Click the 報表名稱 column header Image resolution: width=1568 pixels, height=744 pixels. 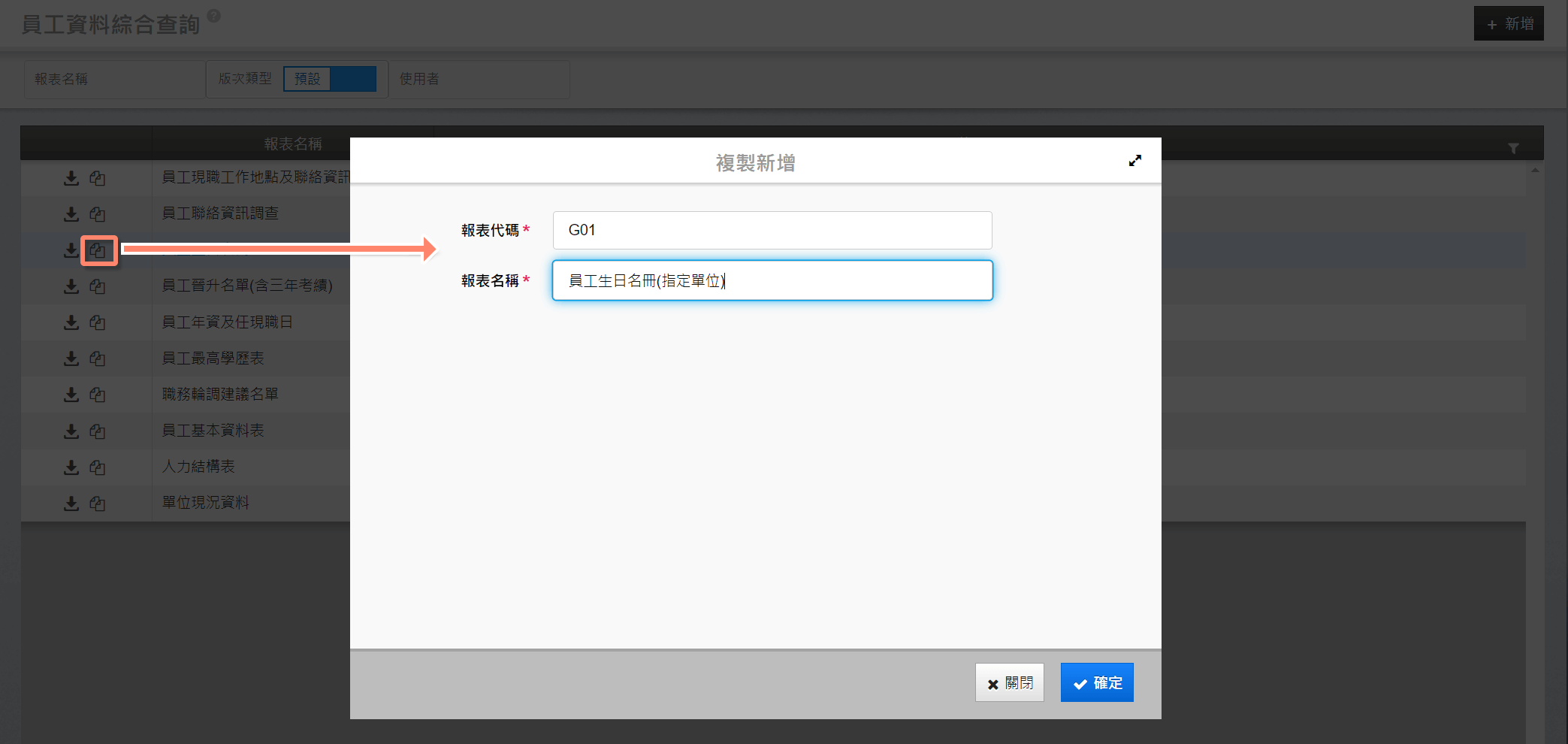pyautogui.click(x=292, y=144)
